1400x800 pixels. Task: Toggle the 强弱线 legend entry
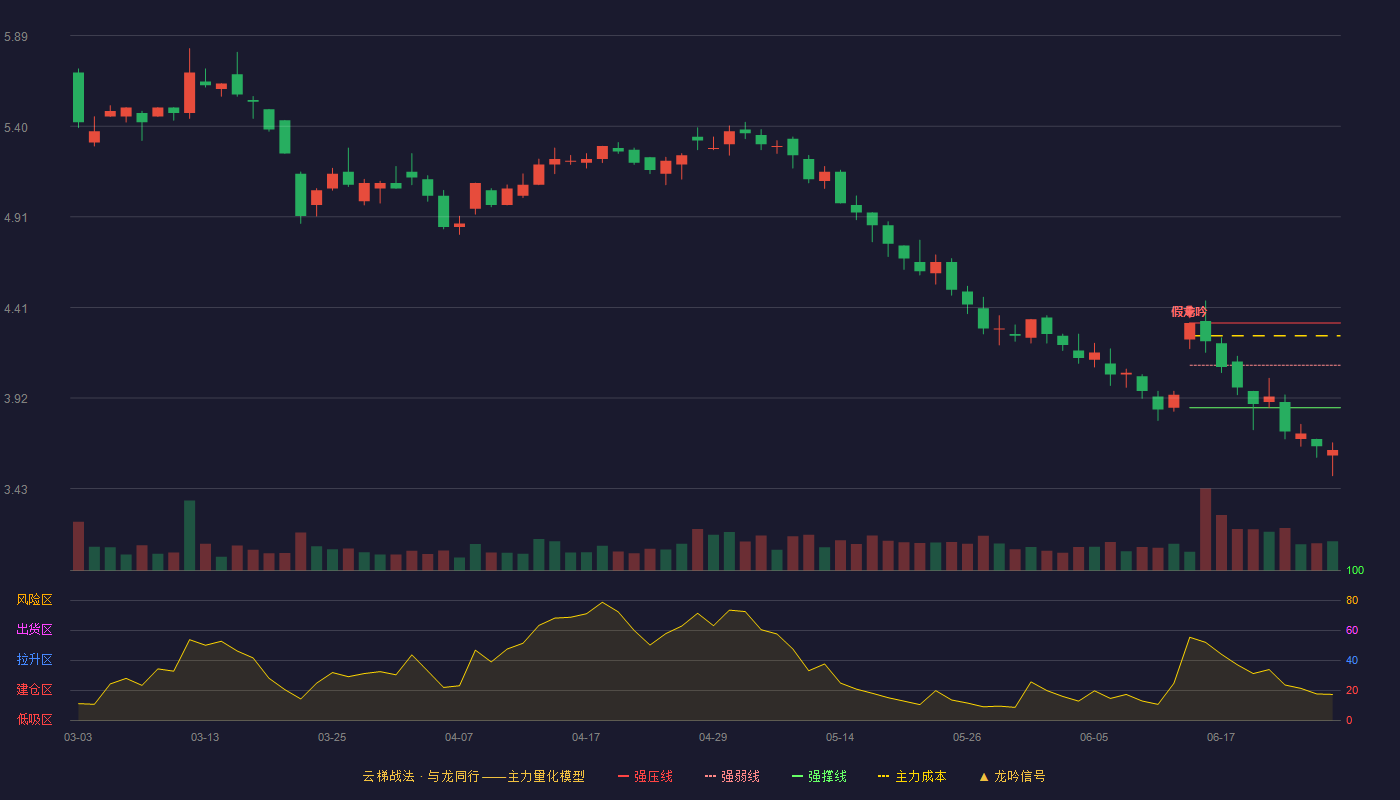(x=732, y=776)
